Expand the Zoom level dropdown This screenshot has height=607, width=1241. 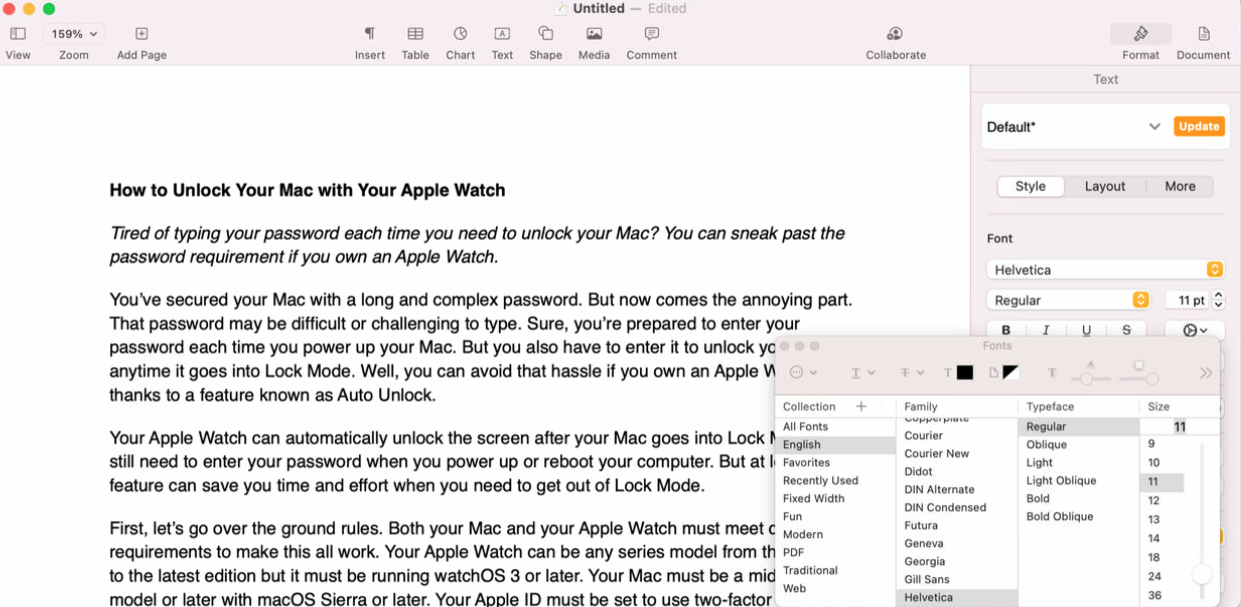point(73,33)
